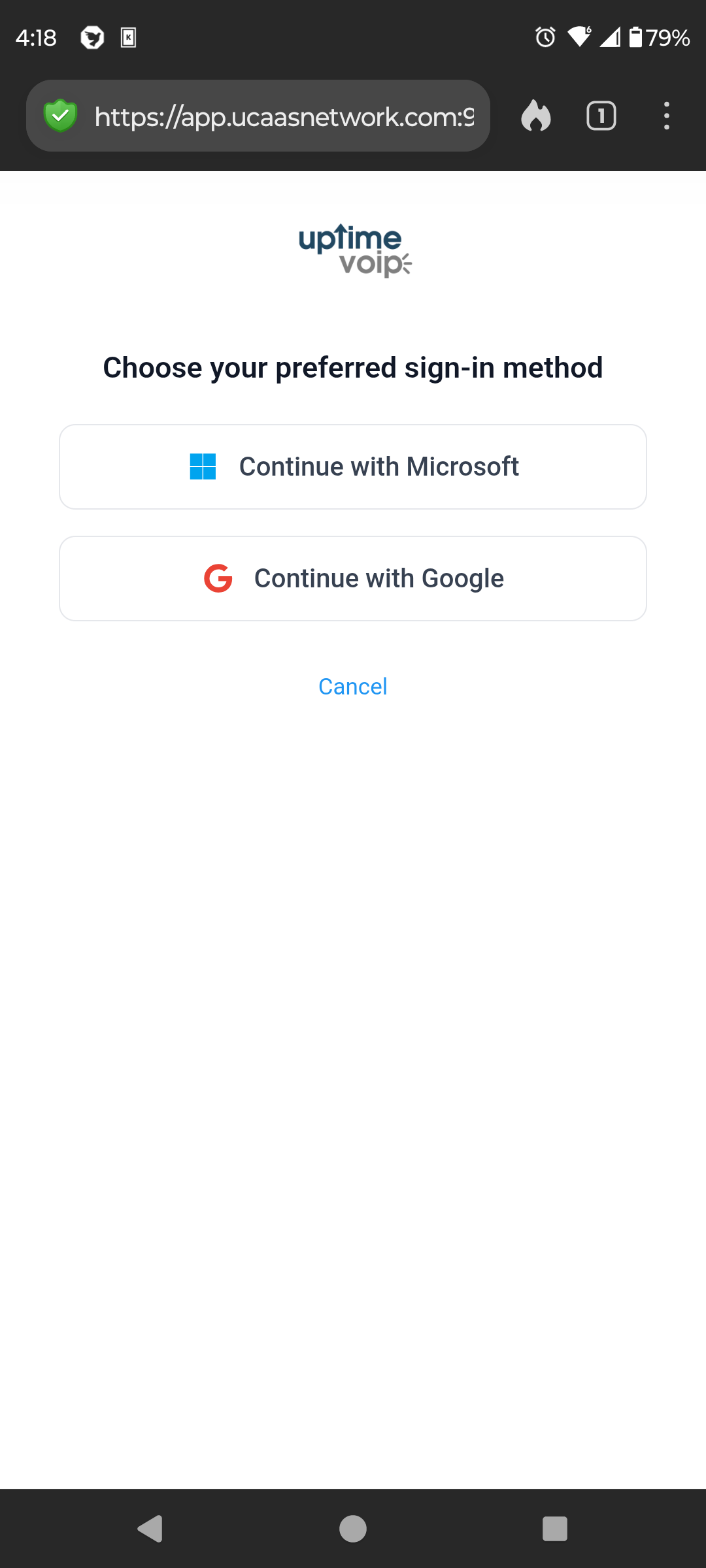Choose Continue with Google

point(353,578)
